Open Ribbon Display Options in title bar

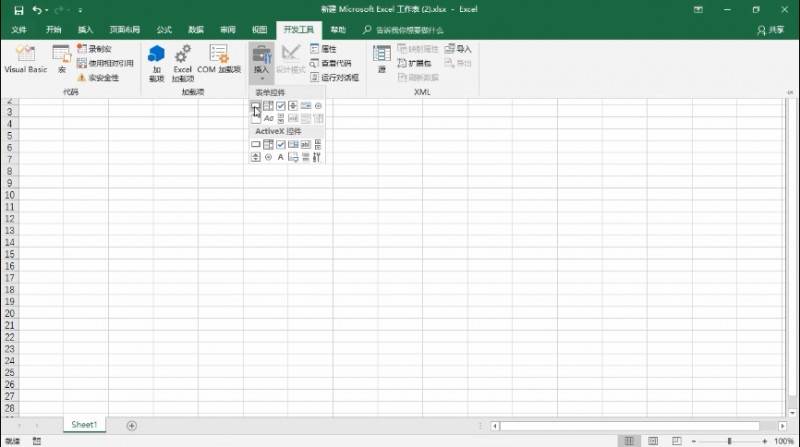(698, 10)
